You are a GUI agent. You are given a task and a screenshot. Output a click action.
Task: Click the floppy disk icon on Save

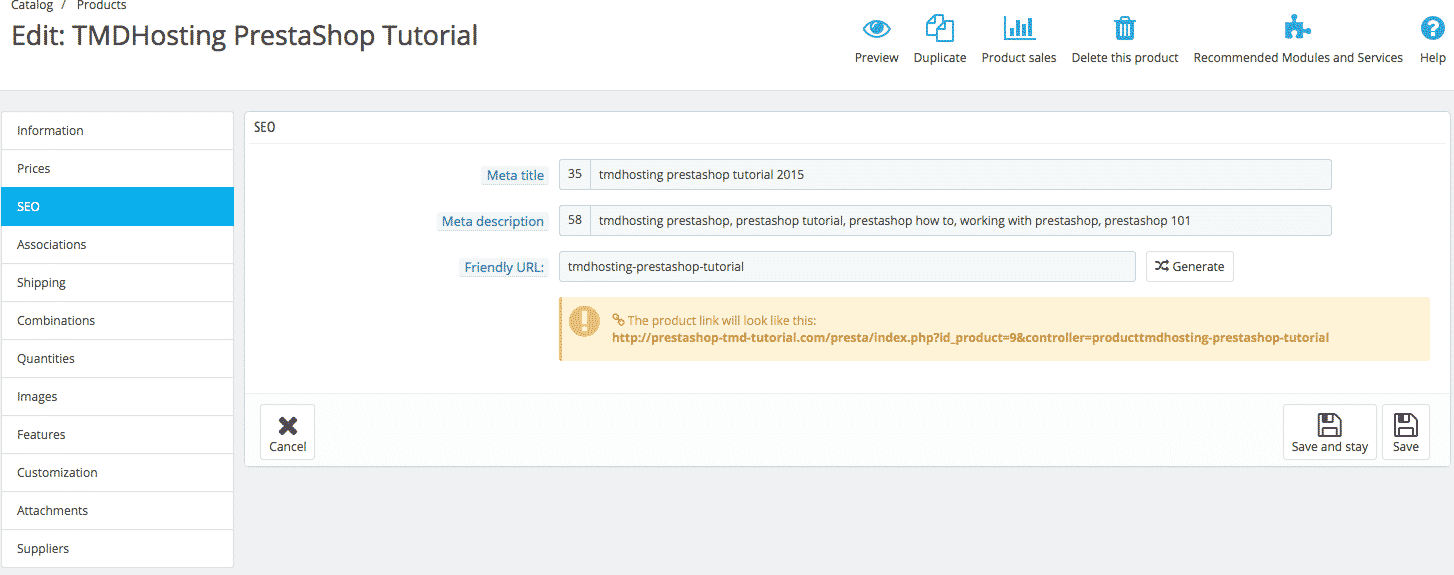pyautogui.click(x=1406, y=424)
